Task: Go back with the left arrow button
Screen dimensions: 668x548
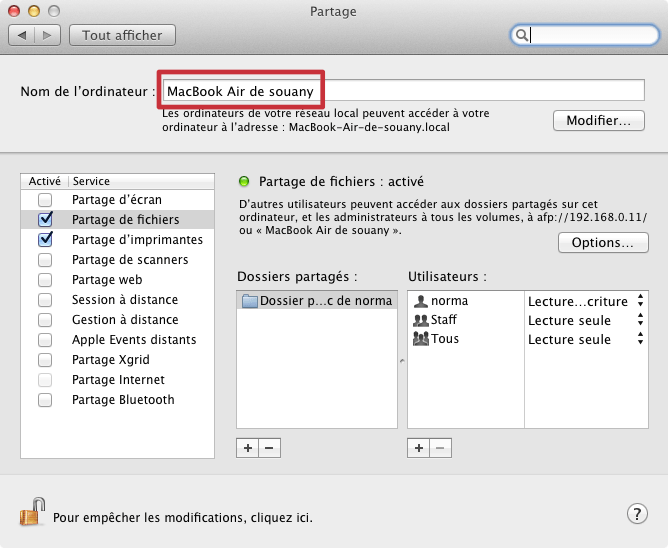Action: point(22,35)
